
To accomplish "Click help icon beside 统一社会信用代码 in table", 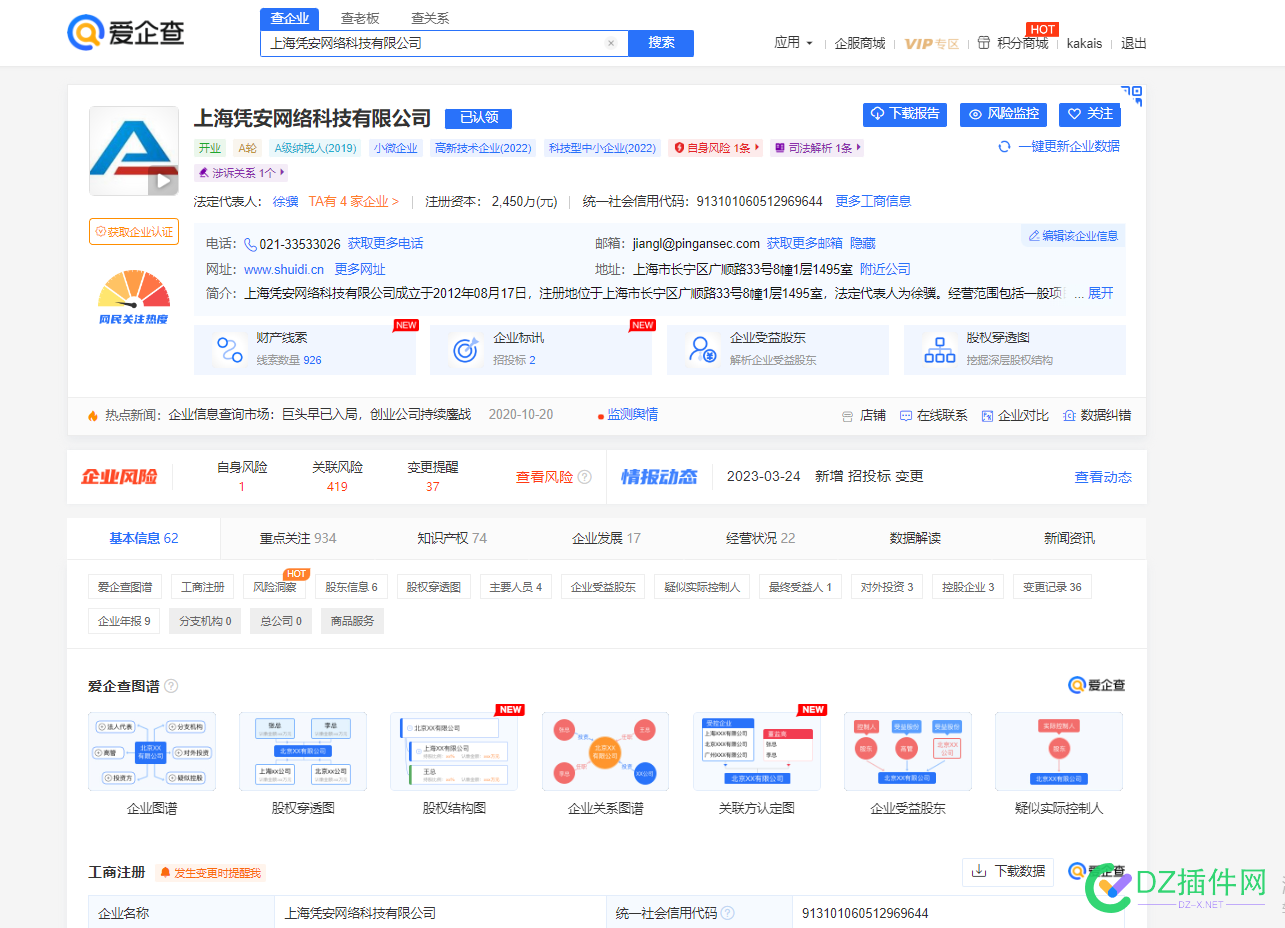I will [x=728, y=913].
